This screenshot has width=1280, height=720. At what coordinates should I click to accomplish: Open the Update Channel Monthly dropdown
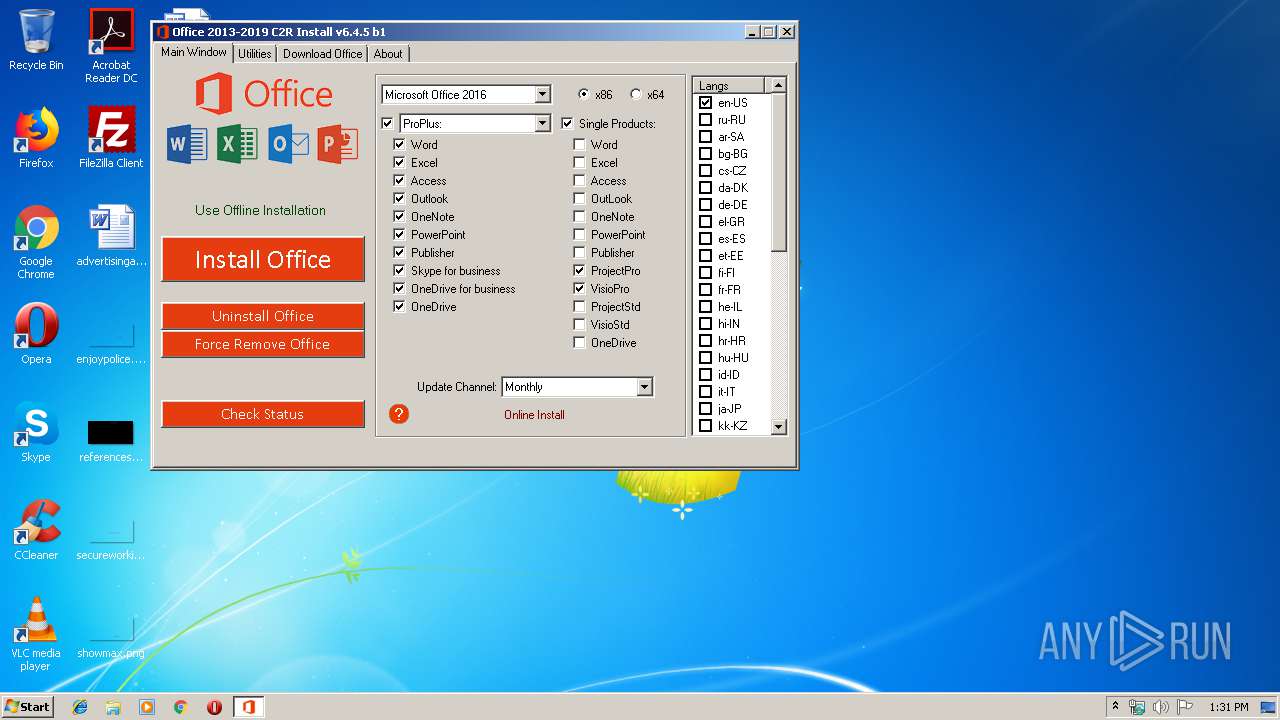[x=644, y=387]
